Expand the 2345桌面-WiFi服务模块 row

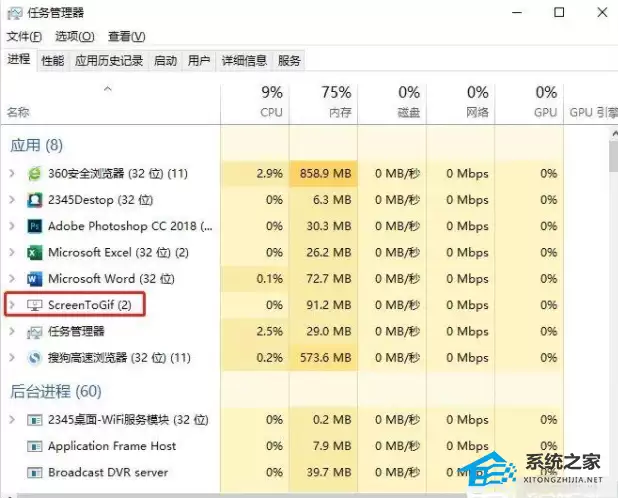click(12, 420)
